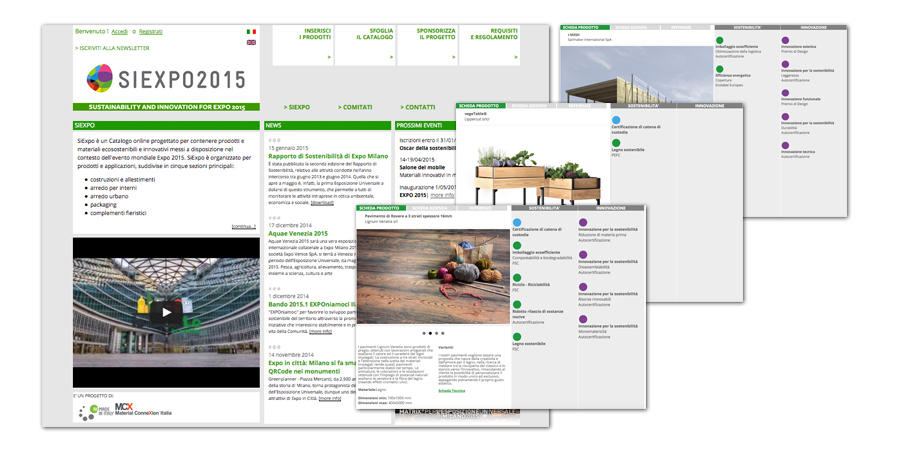Switch site language with the Italian flag
This screenshot has width=900, height=450.
[x=251, y=32]
